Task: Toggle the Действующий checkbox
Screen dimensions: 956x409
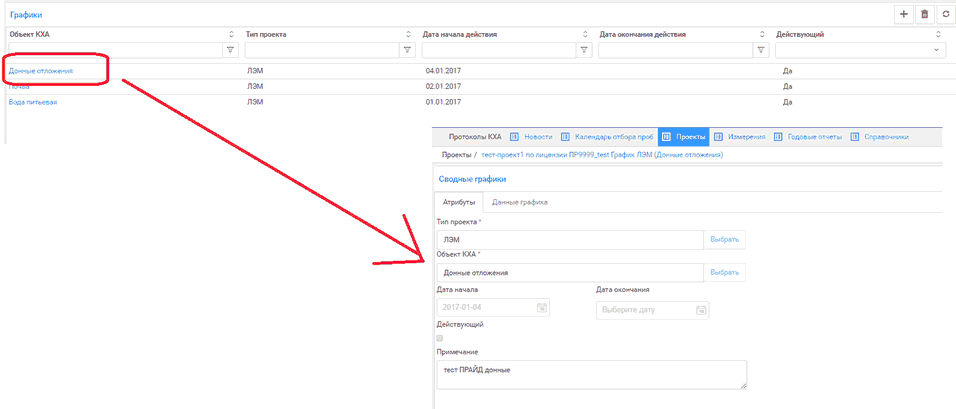Action: coord(441,339)
